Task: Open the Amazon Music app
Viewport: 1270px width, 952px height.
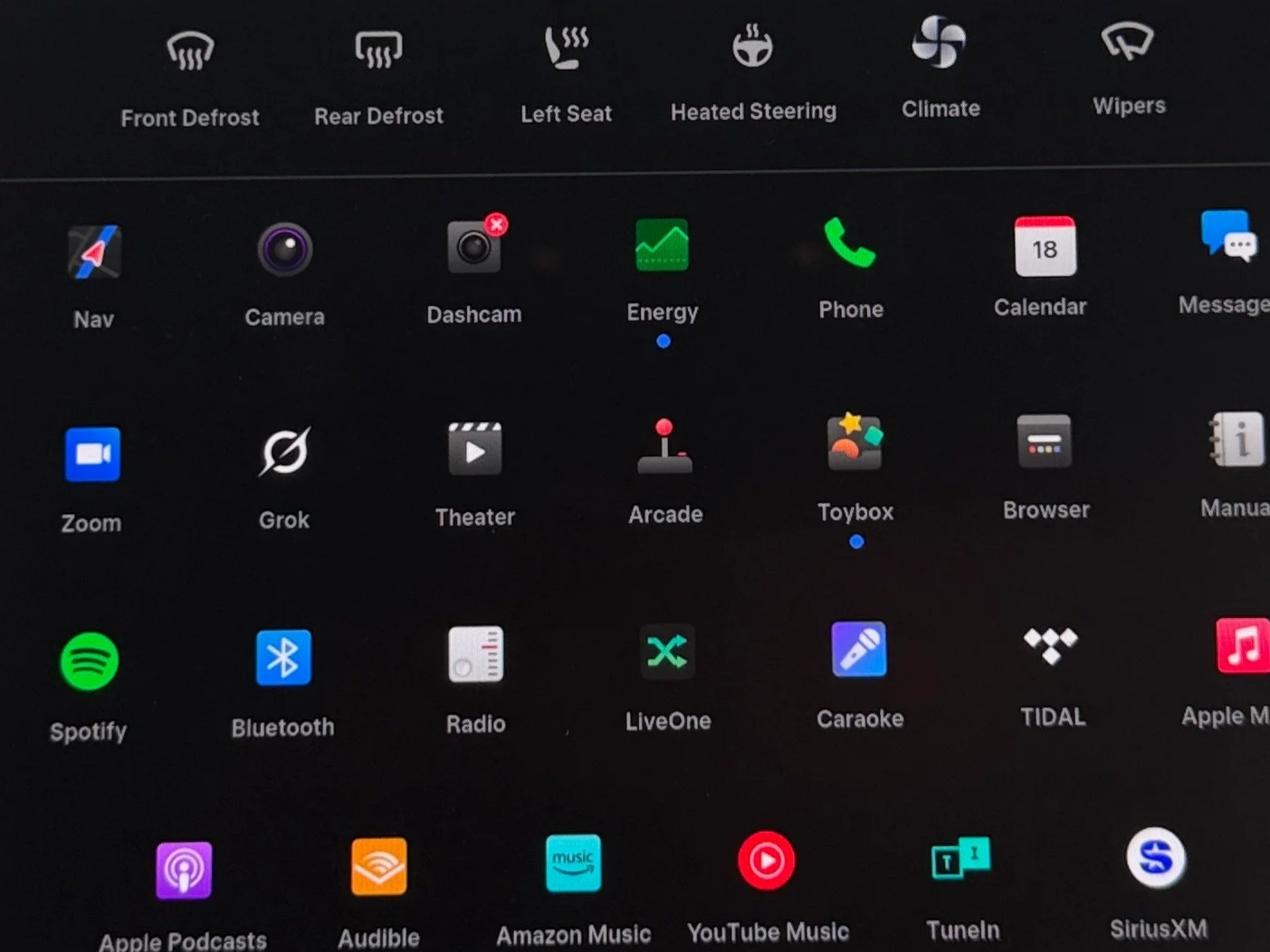Action: coord(574,863)
